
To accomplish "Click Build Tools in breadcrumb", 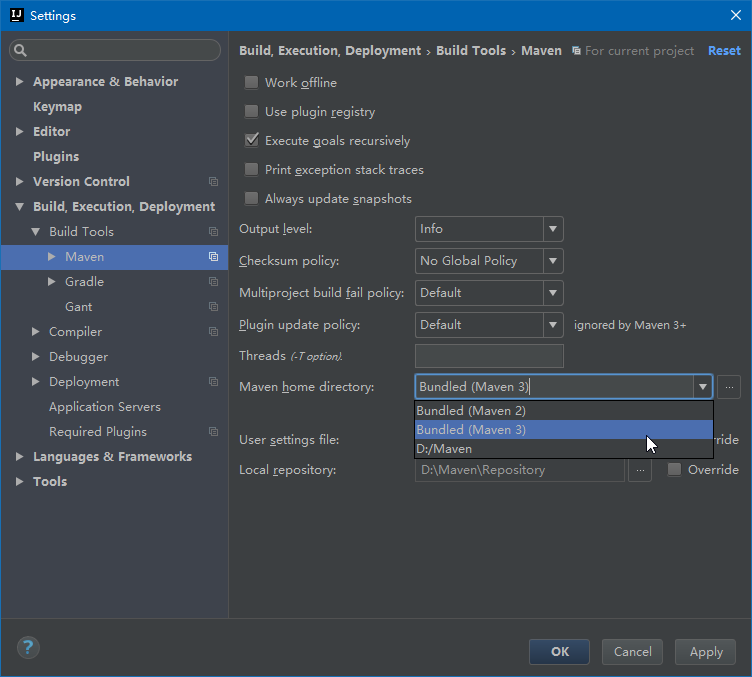I will tap(471, 51).
